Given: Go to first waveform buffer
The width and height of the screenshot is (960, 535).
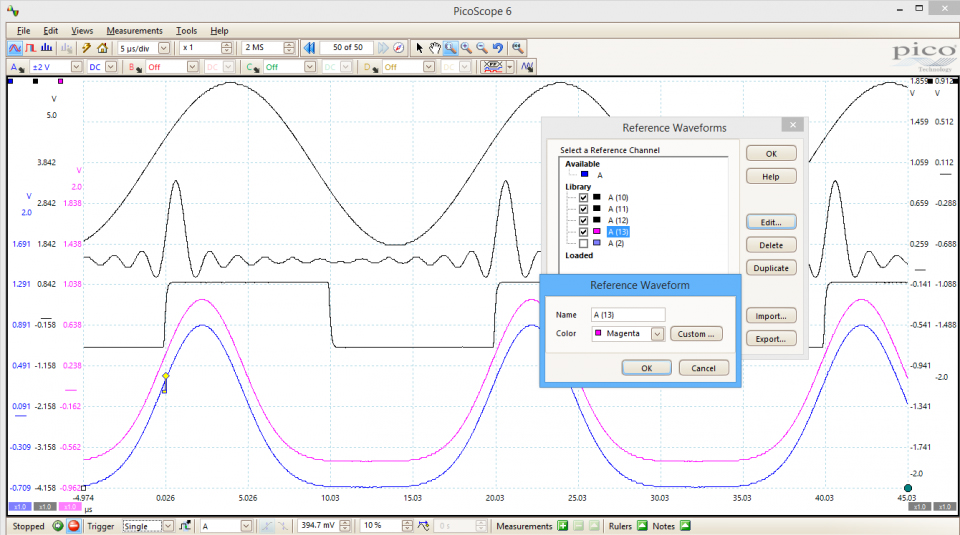Looking at the screenshot, I should (x=310, y=48).
